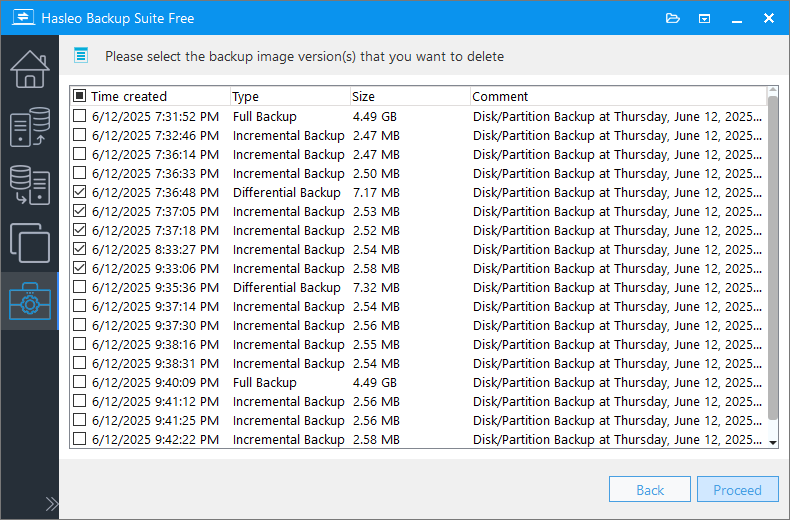The width and height of the screenshot is (790, 520).
Task: Check the 7:36:14 PM backup checkbox
Action: [80, 154]
